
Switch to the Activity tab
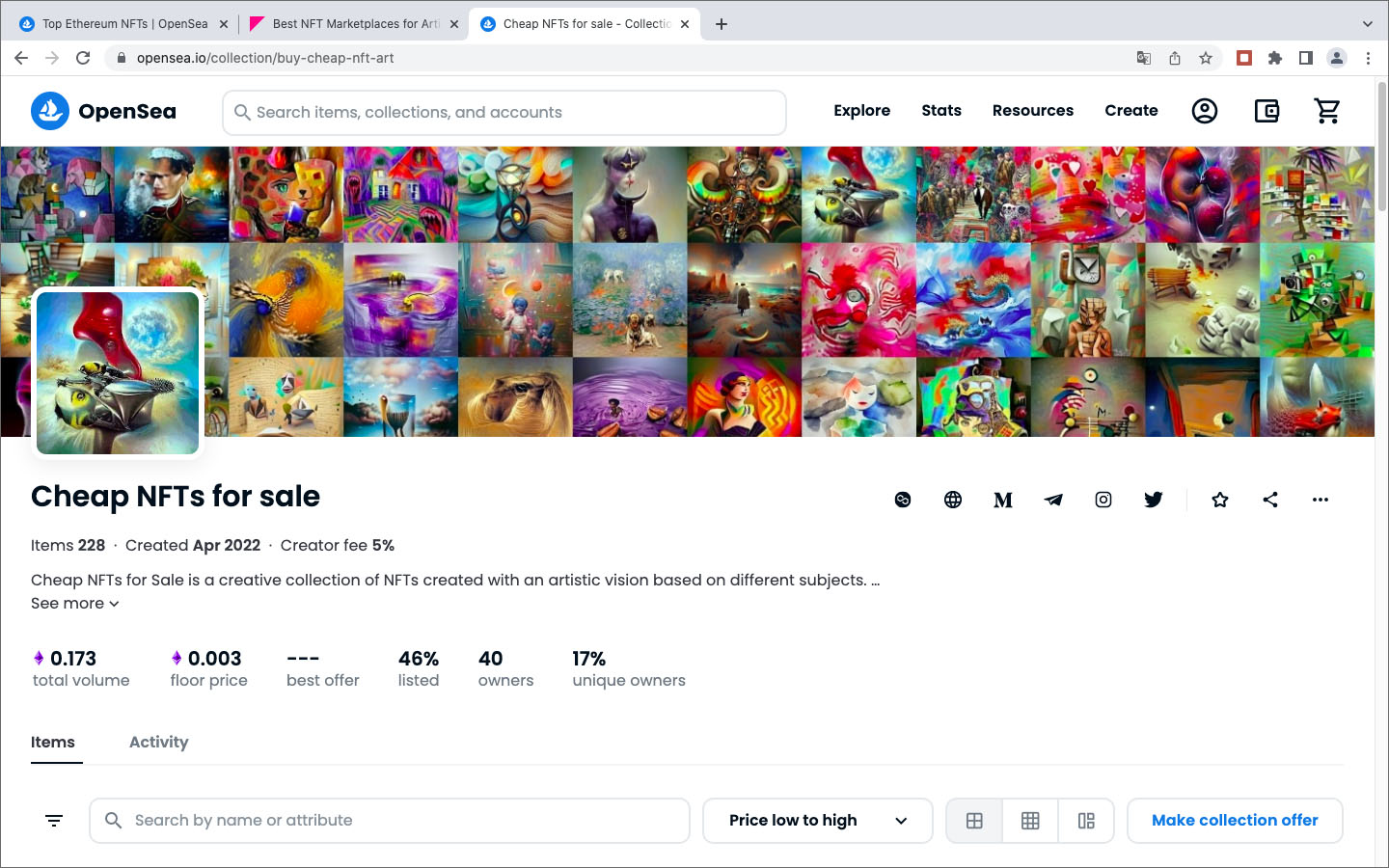(x=158, y=742)
